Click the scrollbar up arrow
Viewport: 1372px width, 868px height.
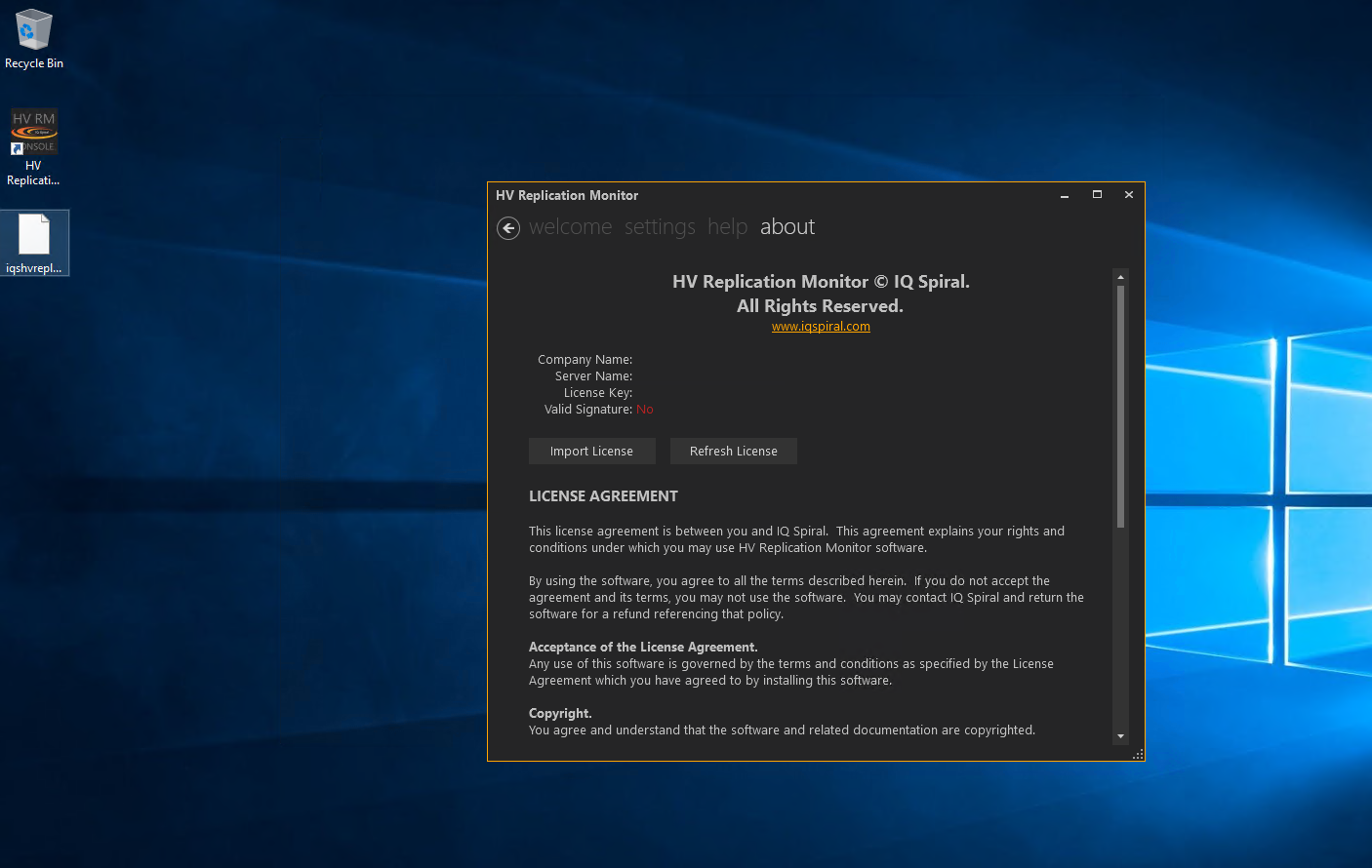click(1120, 277)
